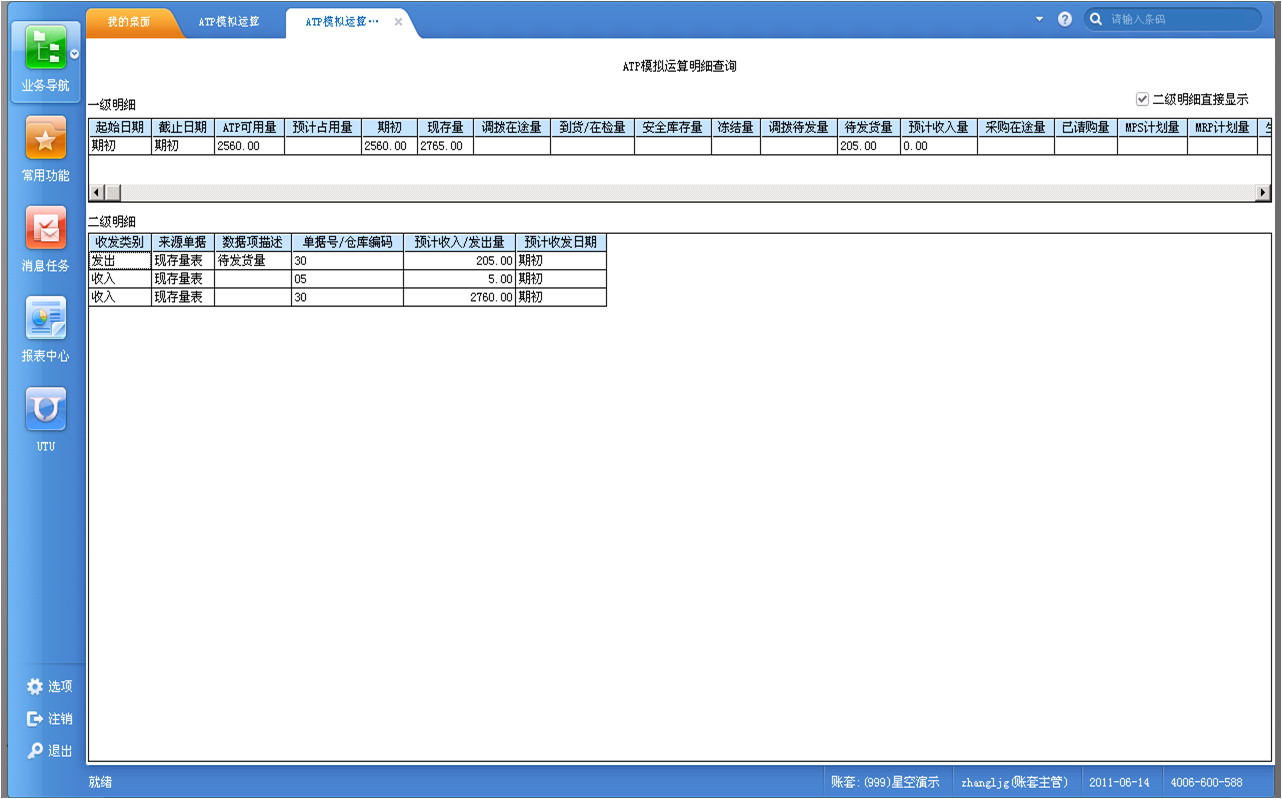The width and height of the screenshot is (1282, 799).
Task: Click the 起始日期 column header
Action: 119,128
